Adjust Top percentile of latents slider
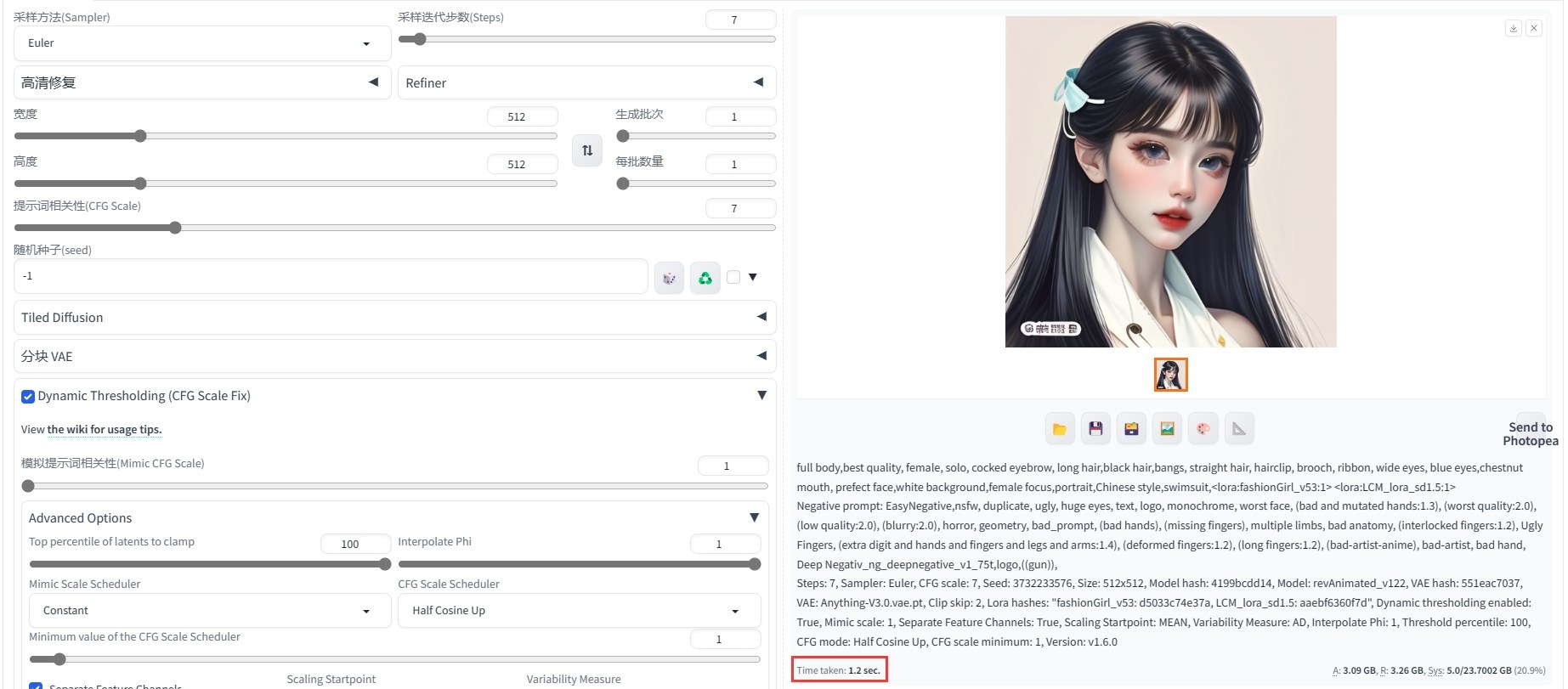 click(210, 564)
